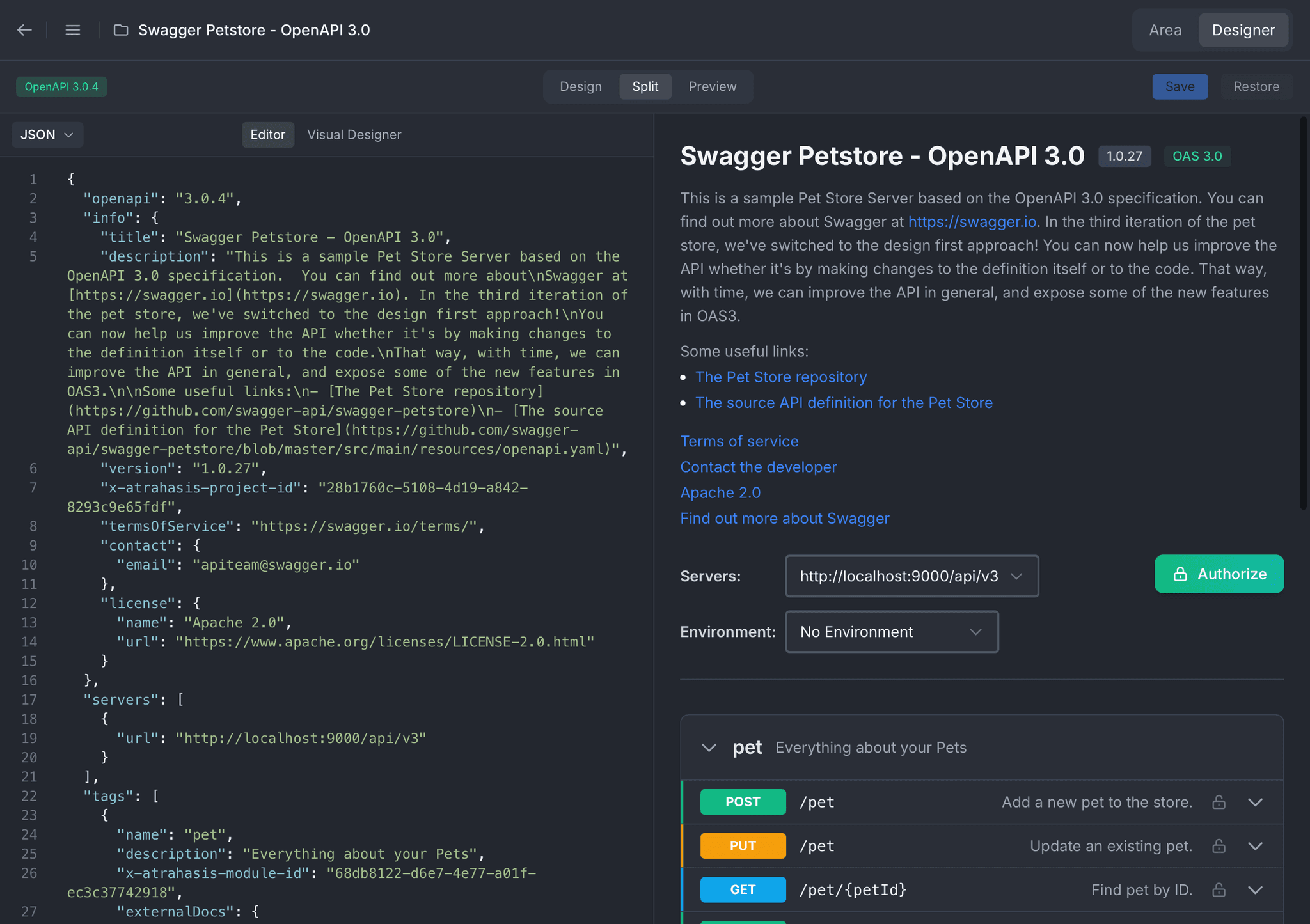Expand the POST /pet operation chevron
The height and width of the screenshot is (924, 1310).
click(1255, 802)
